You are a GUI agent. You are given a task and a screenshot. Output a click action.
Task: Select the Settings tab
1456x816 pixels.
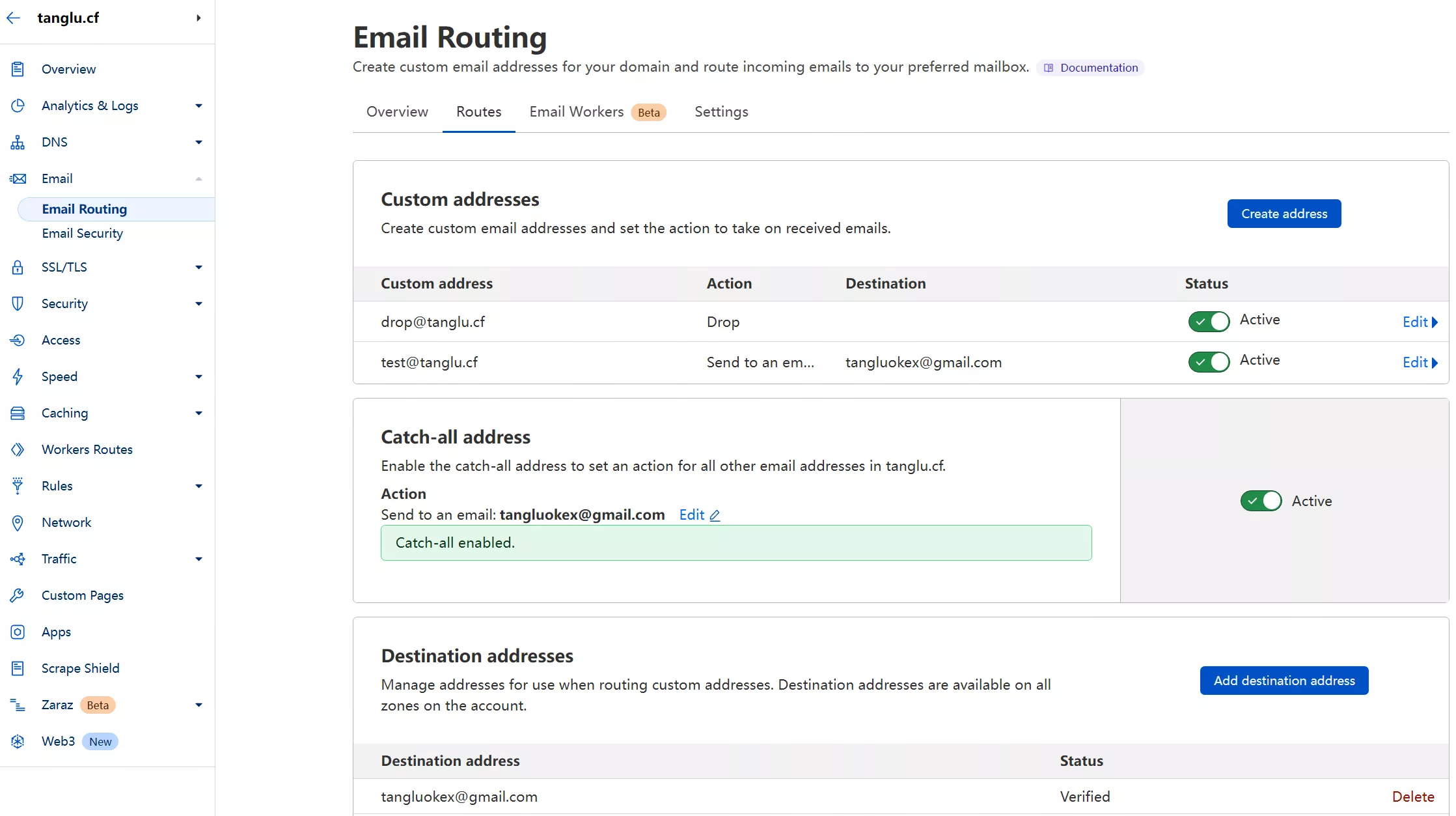[721, 111]
